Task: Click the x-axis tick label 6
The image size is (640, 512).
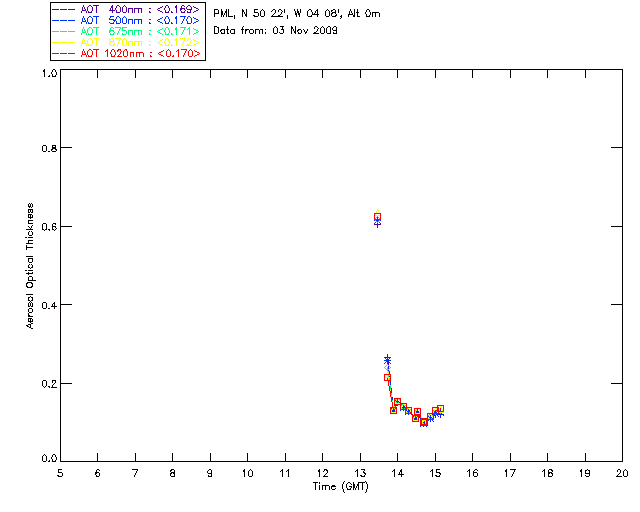Action: (98, 473)
